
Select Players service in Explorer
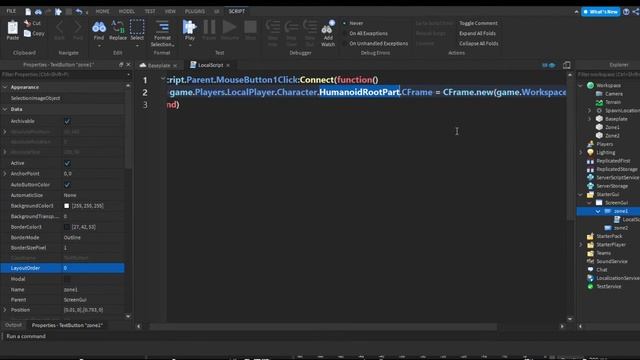click(604, 144)
